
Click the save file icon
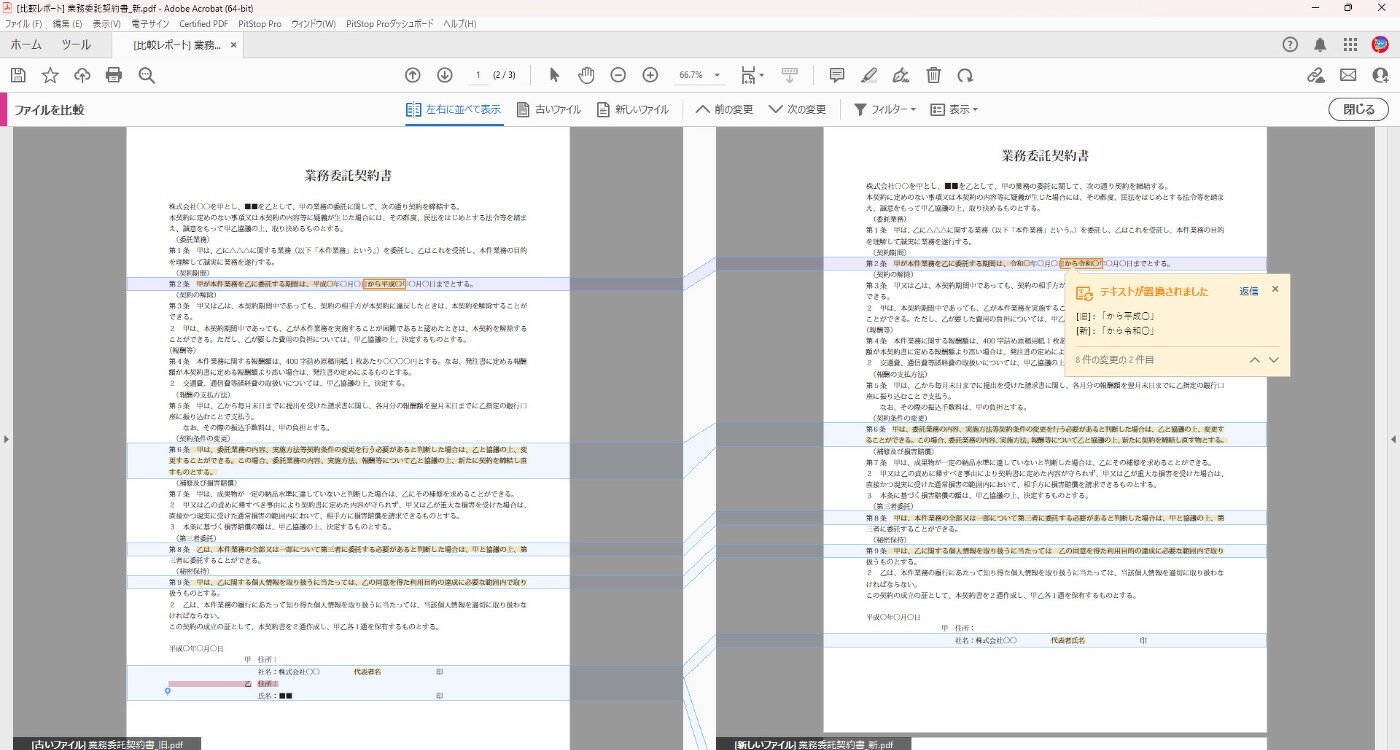tap(18, 75)
